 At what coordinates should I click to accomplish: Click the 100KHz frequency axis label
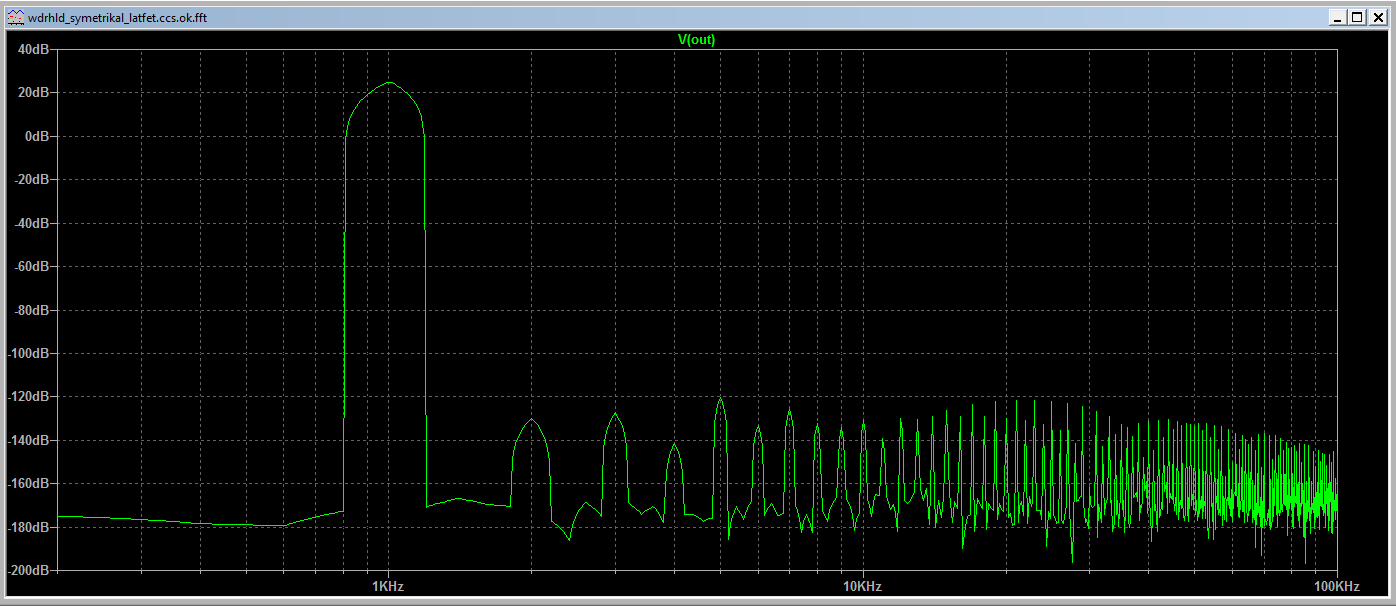click(1336, 586)
